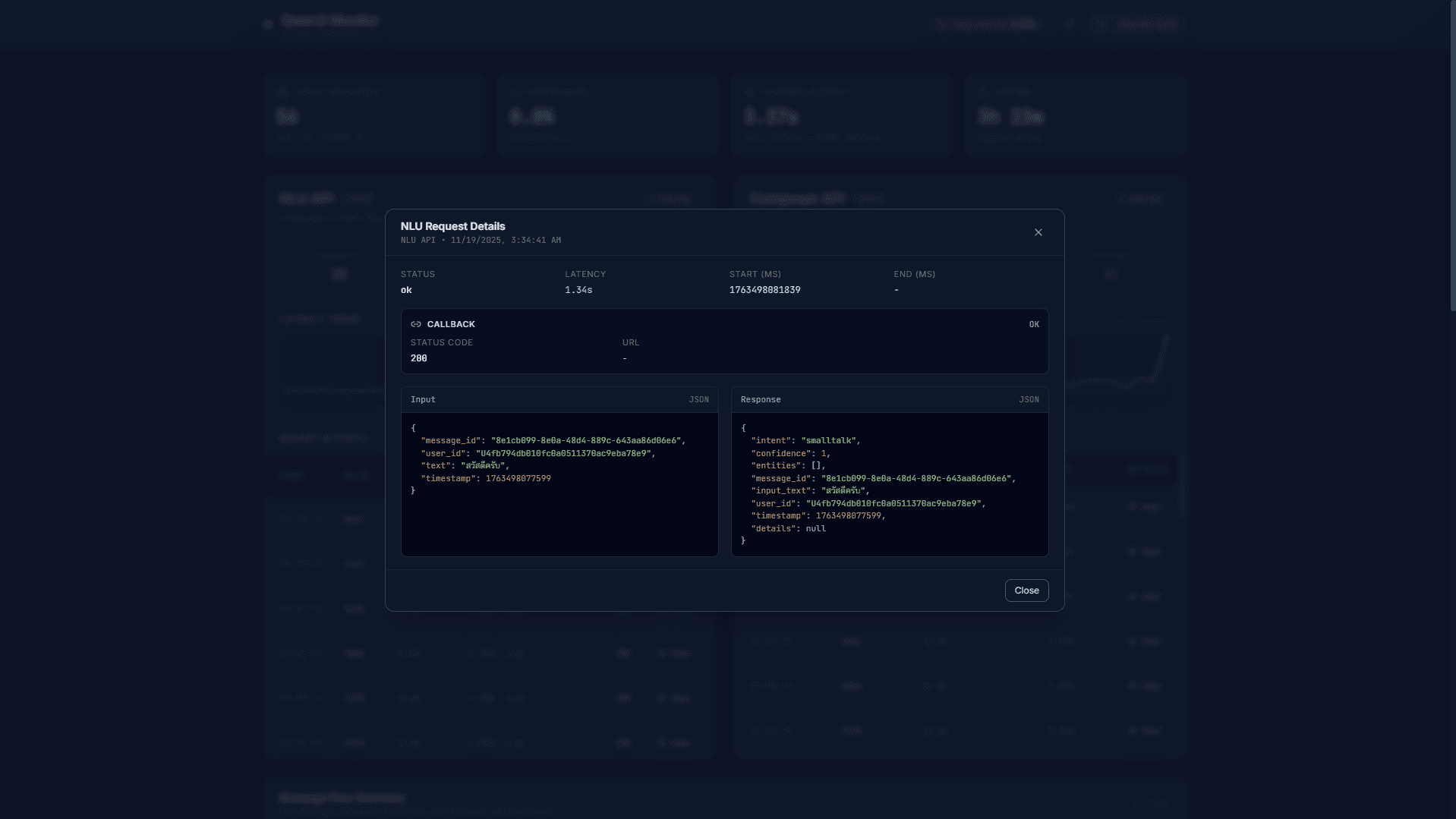Click the timestamp value in the Input JSON

518,478
